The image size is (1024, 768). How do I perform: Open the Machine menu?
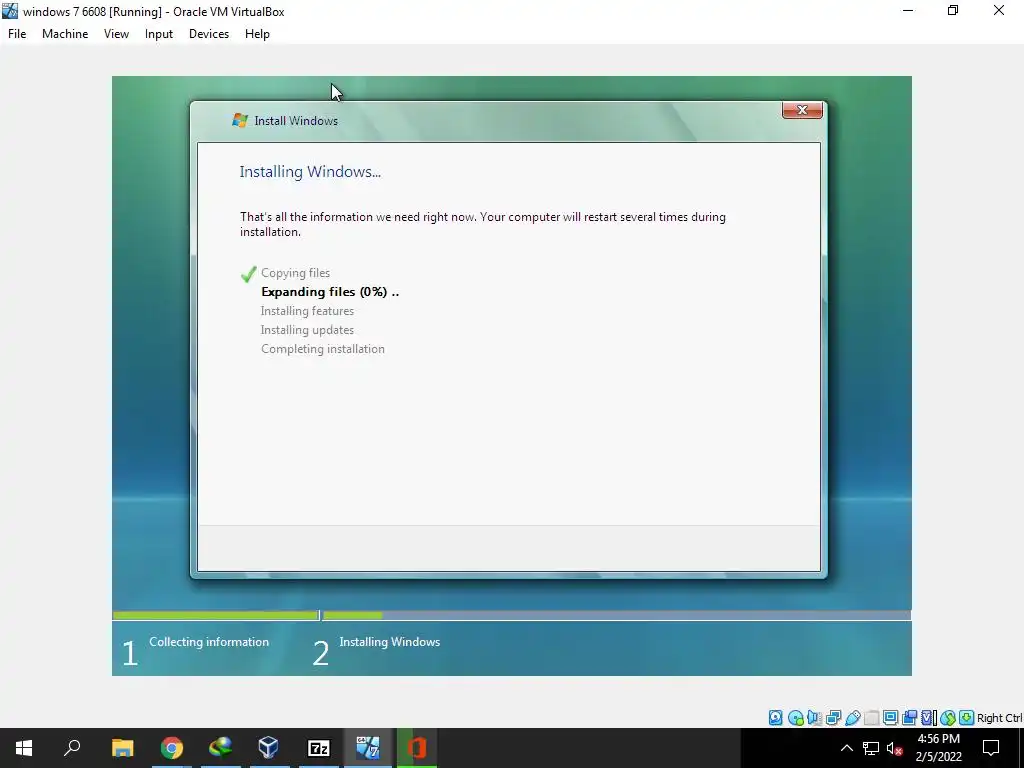[x=65, y=34]
